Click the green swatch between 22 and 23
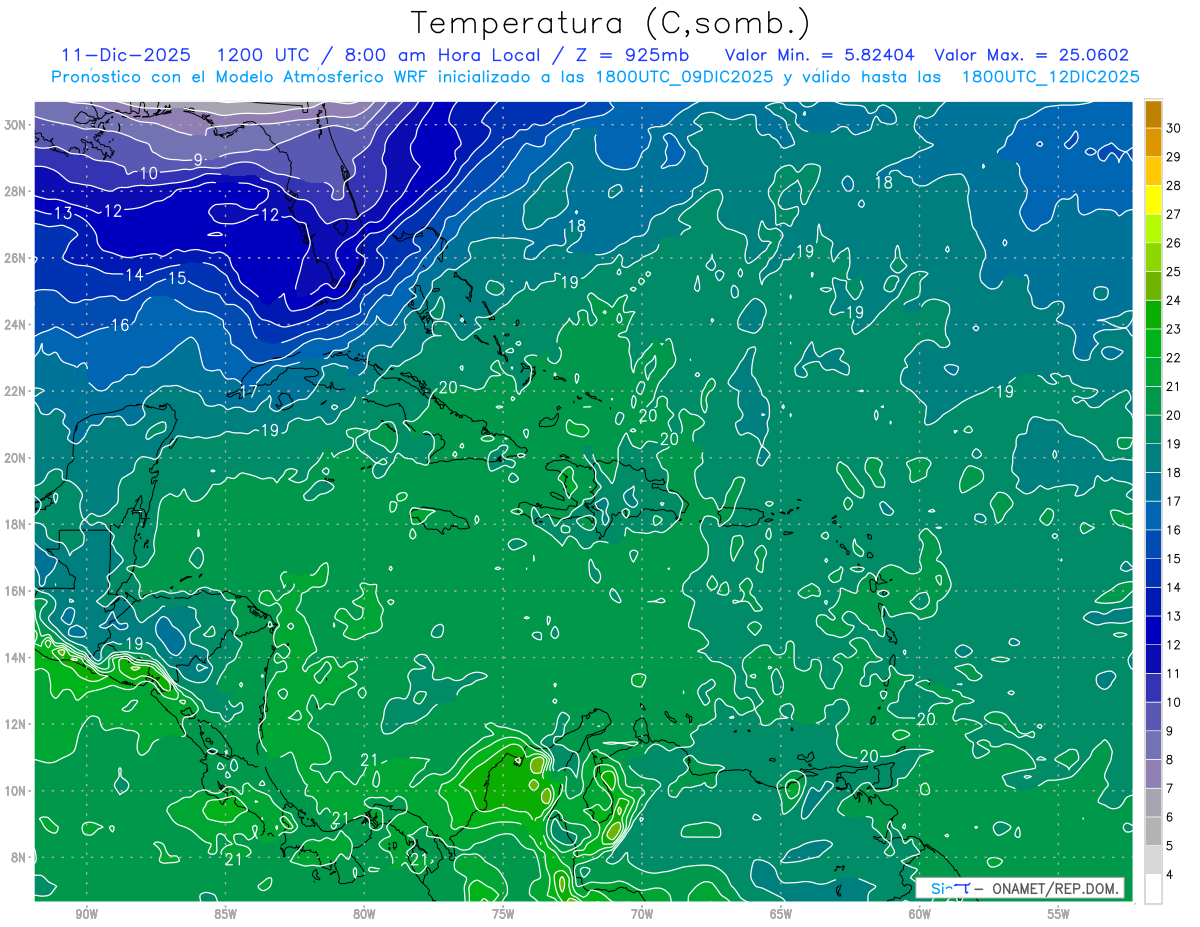 [x=1153, y=343]
